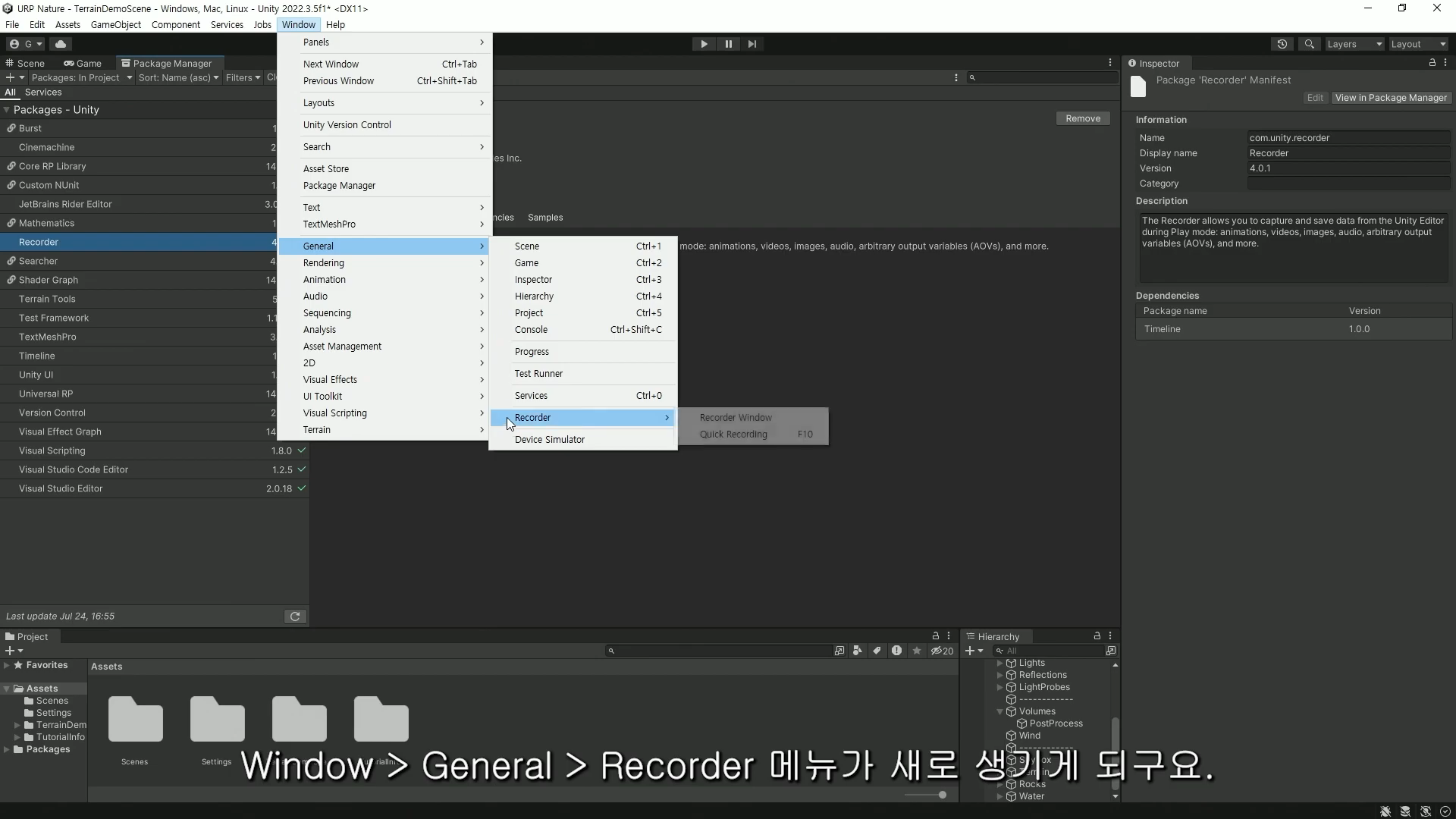1456x819 pixels.
Task: Refresh the package list
Action: (295, 617)
